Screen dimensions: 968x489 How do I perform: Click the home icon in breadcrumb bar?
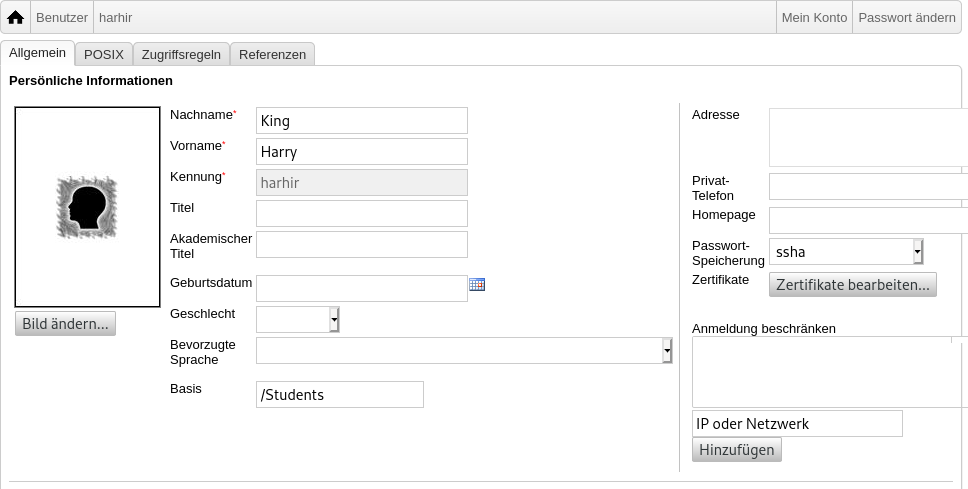(15, 18)
